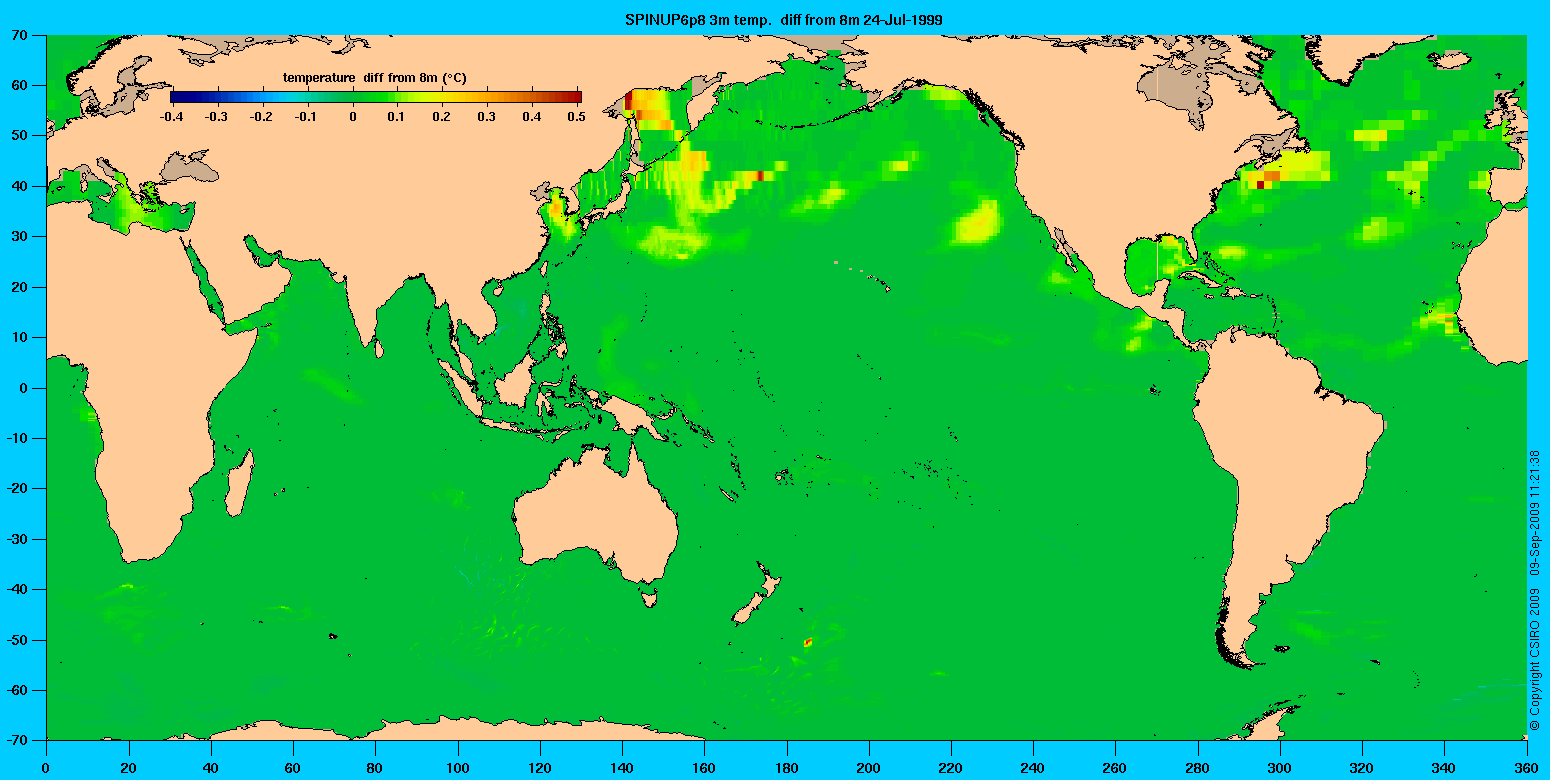The width and height of the screenshot is (1550, 780).
Task: Click the colorbar tick label '-0.4'
Action: 170,116
